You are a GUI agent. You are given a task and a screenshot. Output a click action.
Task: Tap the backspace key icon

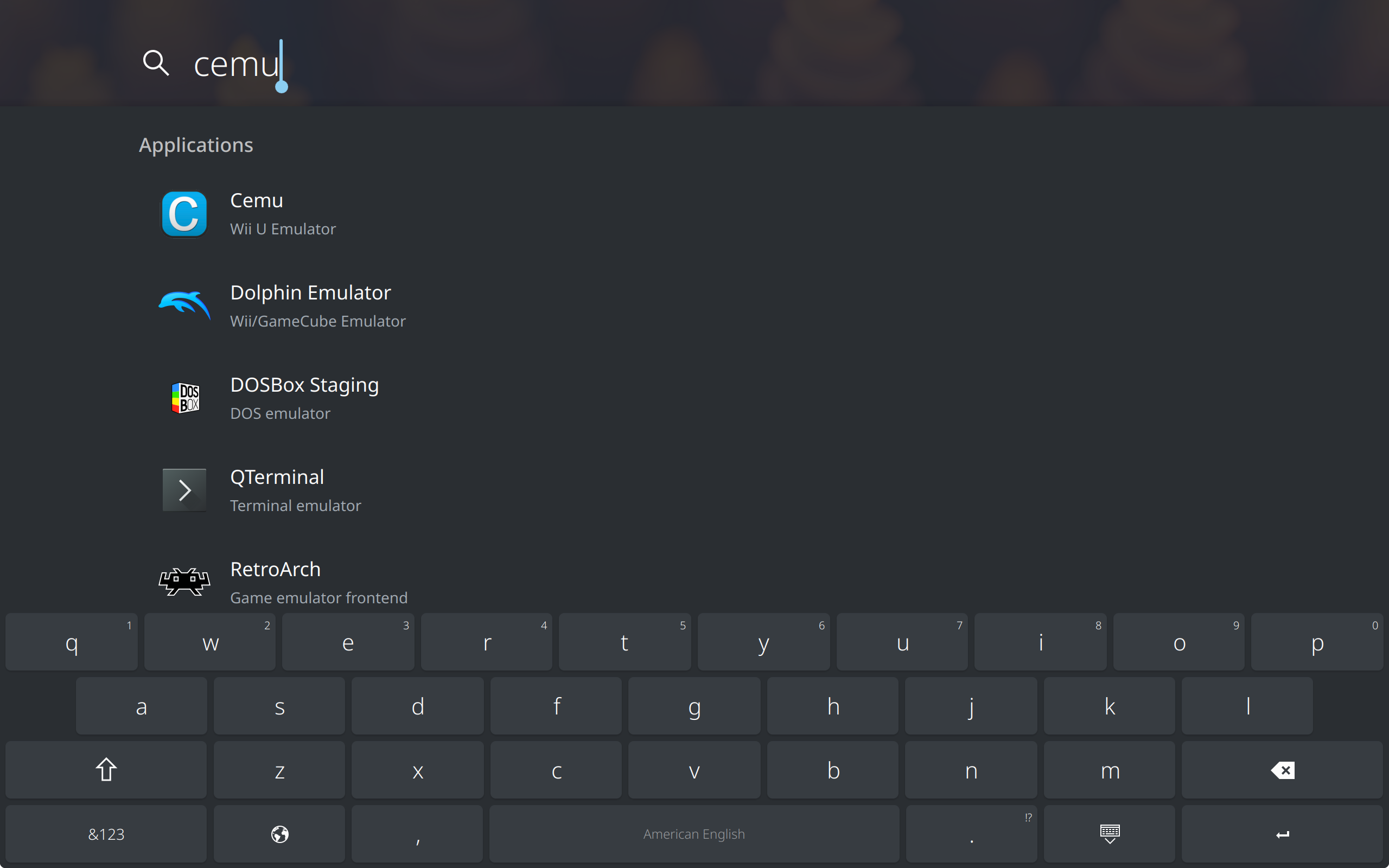(1282, 770)
